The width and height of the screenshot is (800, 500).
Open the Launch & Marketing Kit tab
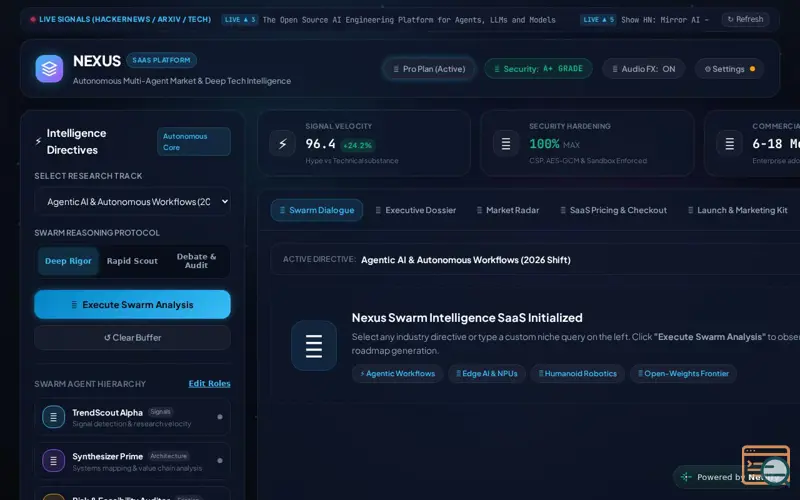point(738,210)
